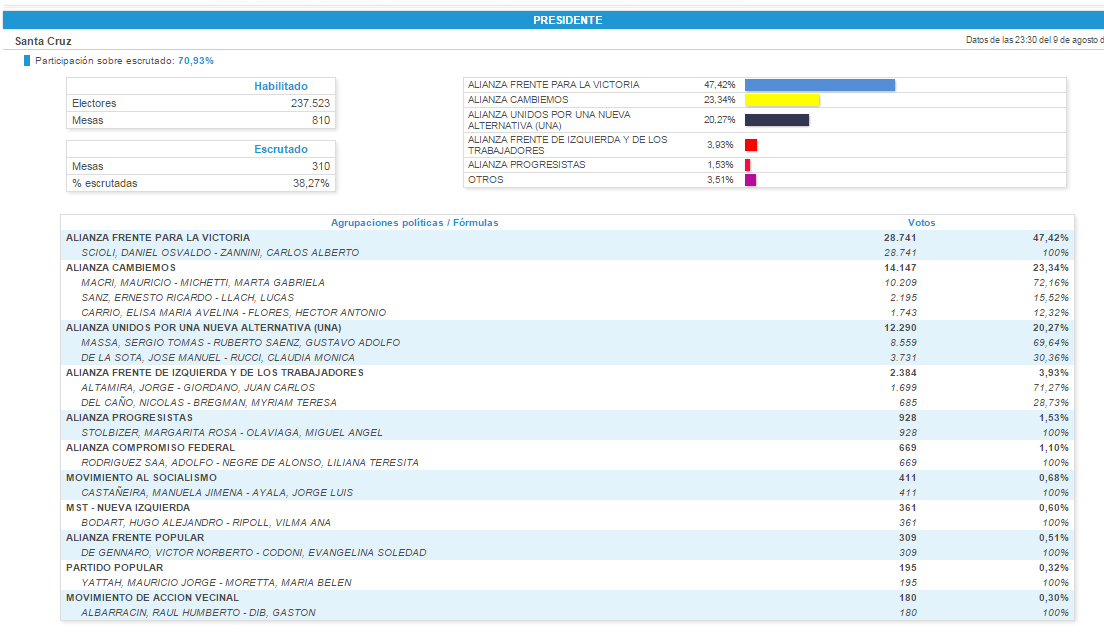Click the Mesas habilitadas value 810
This screenshot has height=633, width=1104.
coord(321,120)
